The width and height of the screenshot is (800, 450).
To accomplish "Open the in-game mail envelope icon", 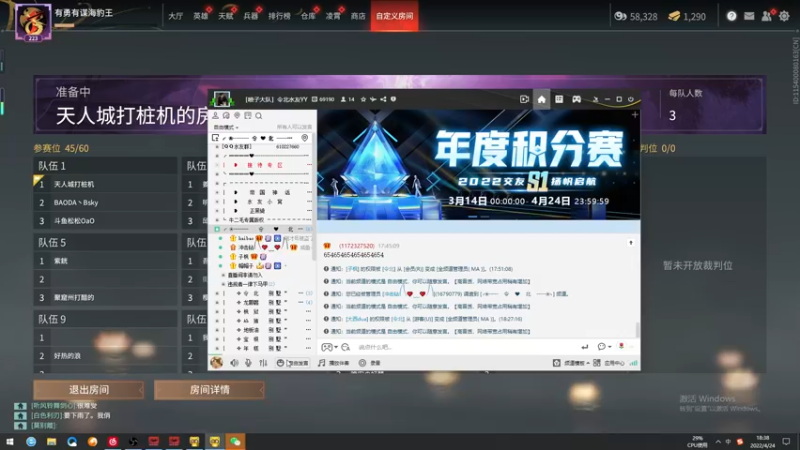I will point(749,16).
